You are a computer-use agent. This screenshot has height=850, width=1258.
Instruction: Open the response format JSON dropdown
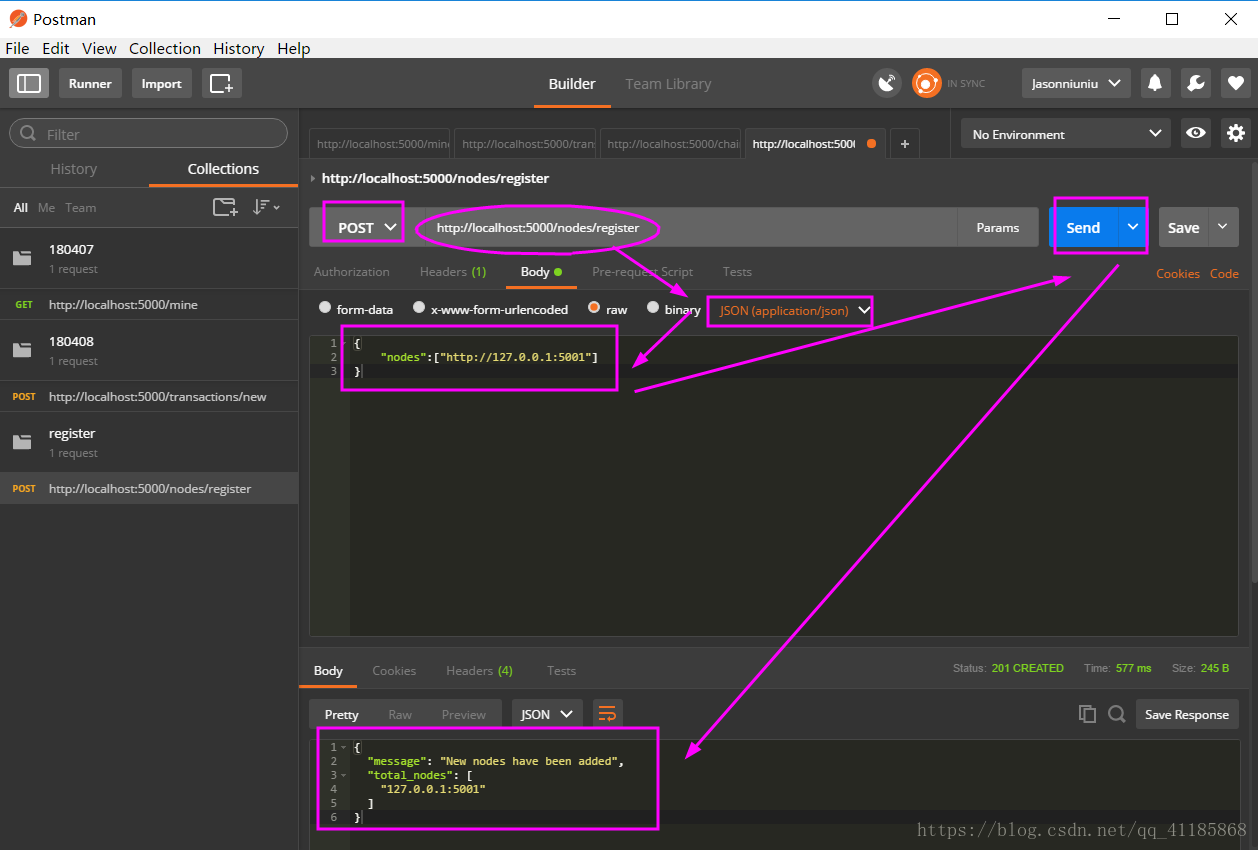546,714
